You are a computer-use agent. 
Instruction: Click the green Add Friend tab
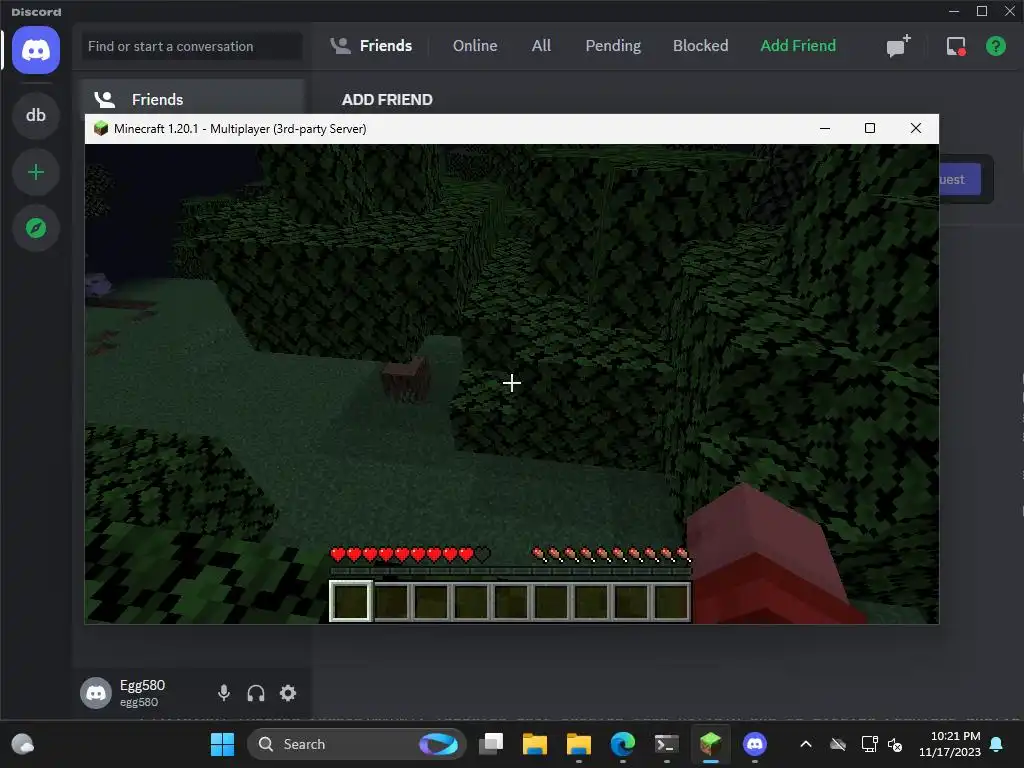pyautogui.click(x=798, y=46)
